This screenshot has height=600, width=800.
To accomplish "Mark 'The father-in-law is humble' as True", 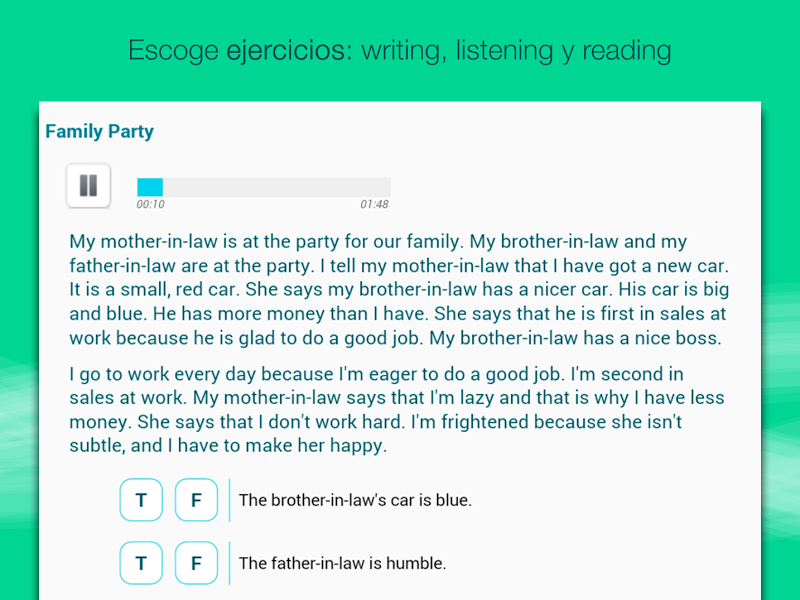I will [x=141, y=563].
